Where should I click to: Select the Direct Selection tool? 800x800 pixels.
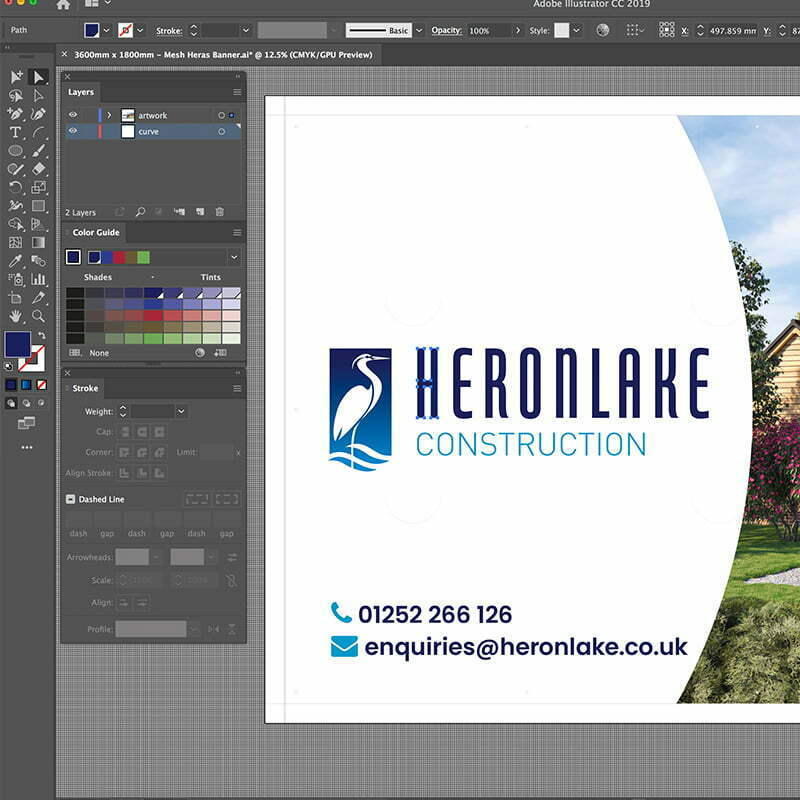tap(38, 95)
